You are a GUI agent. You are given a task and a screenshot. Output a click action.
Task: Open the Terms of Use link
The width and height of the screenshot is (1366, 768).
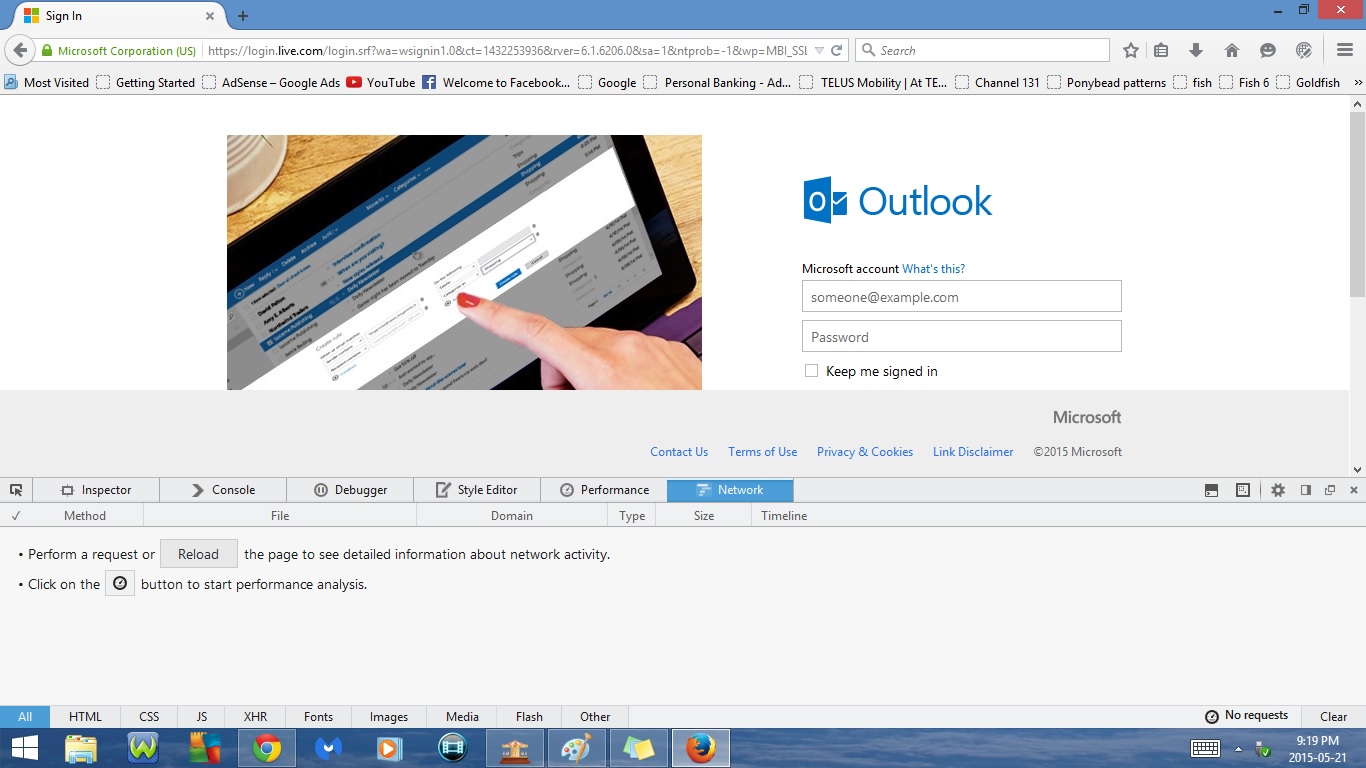[762, 452]
